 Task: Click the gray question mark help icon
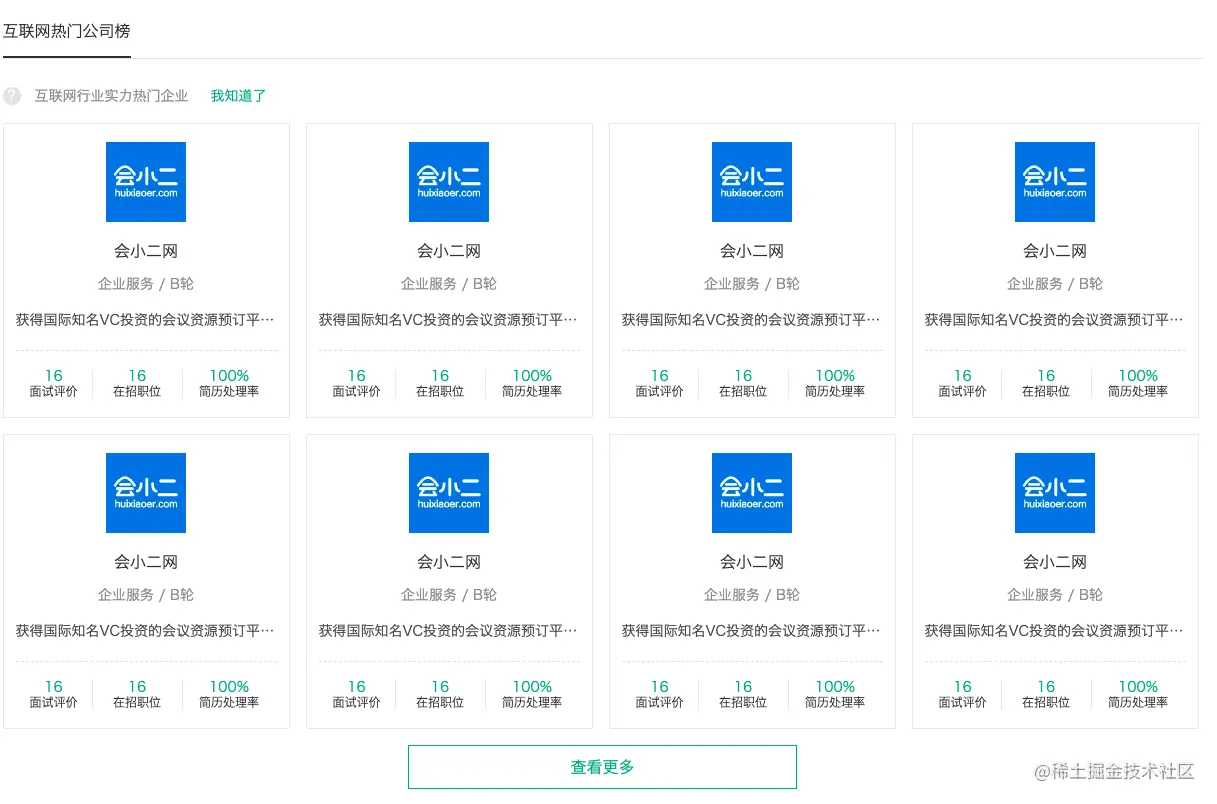pos(12,96)
